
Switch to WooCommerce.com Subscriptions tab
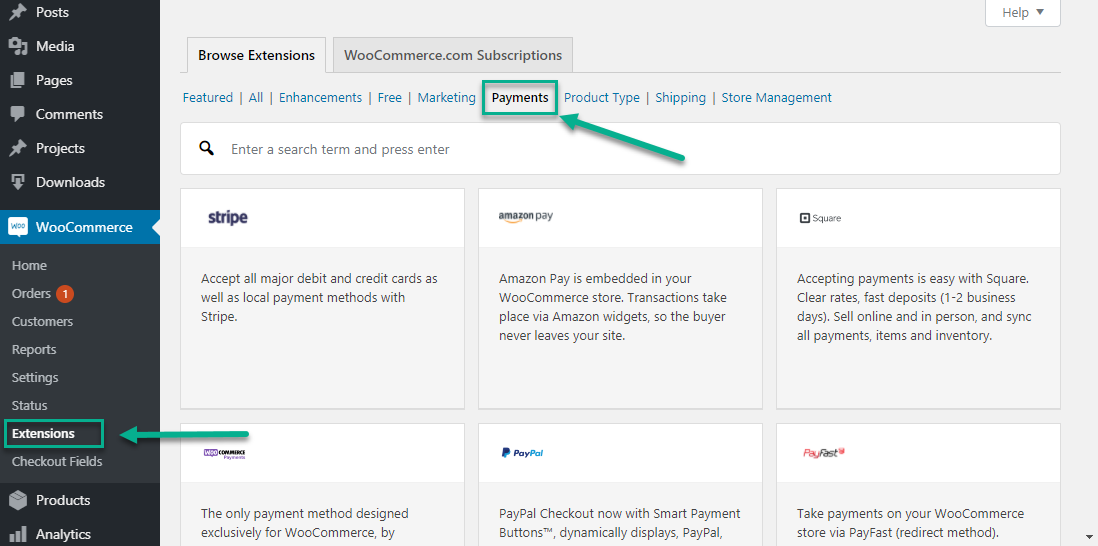click(453, 55)
